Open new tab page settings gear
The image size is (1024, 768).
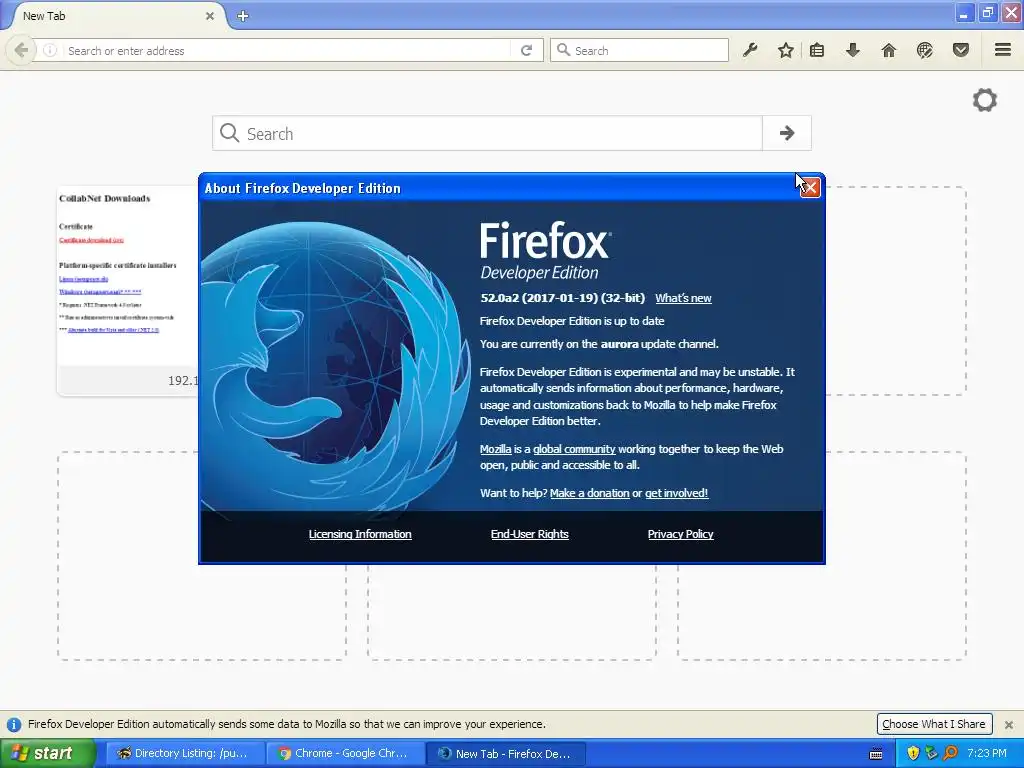985,100
